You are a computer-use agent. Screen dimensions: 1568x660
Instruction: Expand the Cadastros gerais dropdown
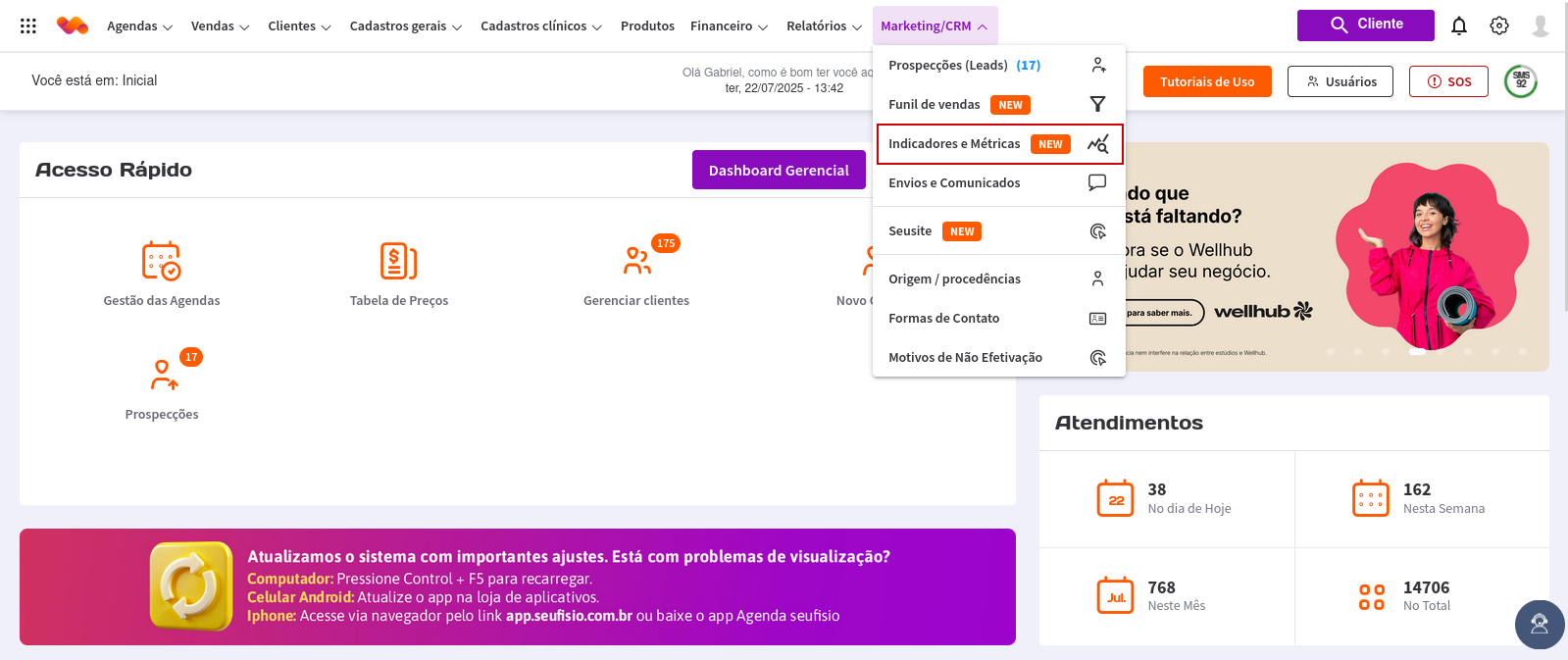tap(405, 26)
